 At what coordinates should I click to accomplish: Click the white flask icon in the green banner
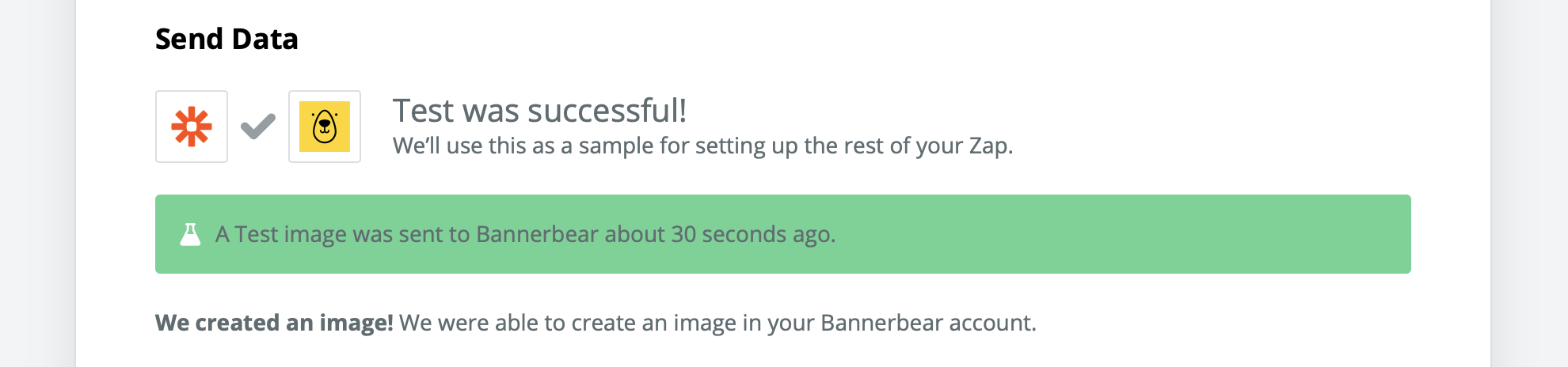pyautogui.click(x=190, y=234)
